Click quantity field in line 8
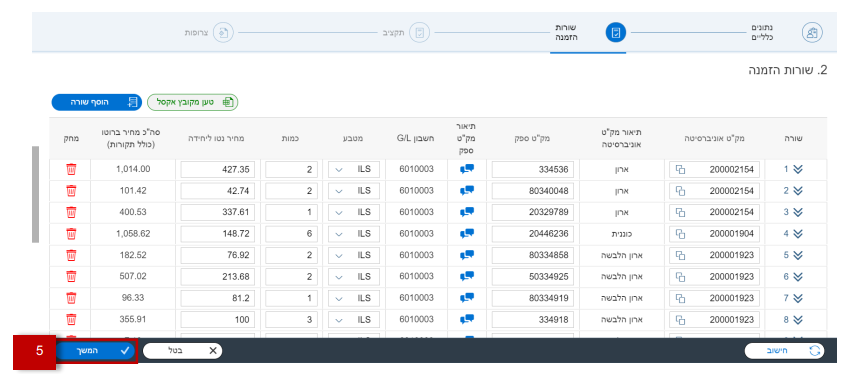 [x=291, y=319]
